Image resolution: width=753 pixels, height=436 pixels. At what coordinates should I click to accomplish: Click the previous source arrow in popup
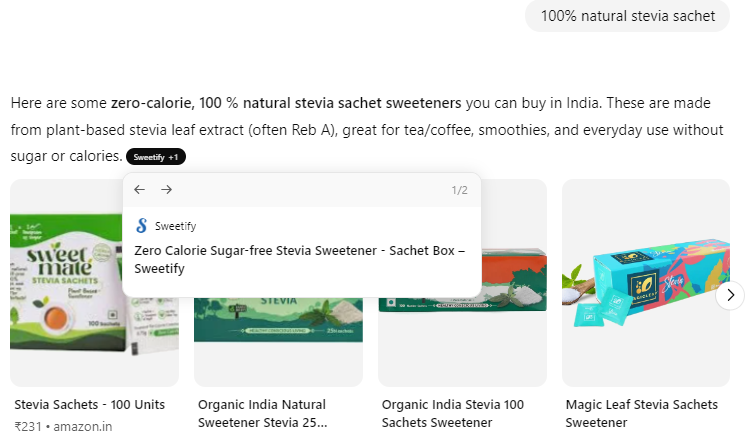coord(140,190)
